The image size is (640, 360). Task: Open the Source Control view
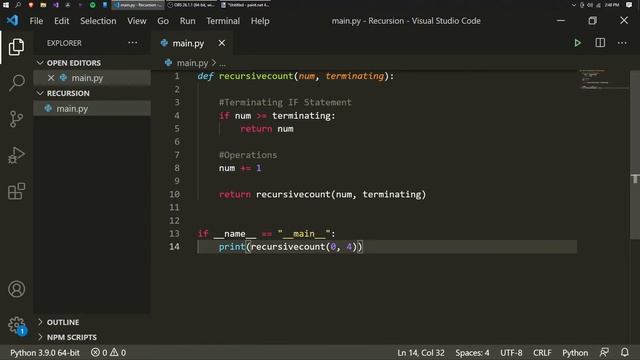(16, 119)
